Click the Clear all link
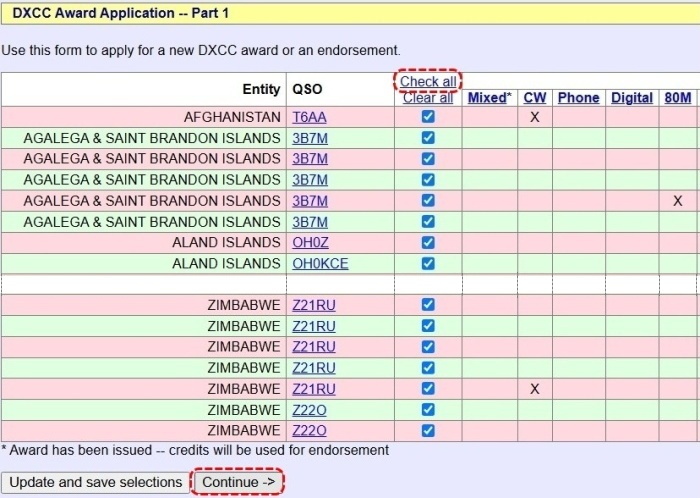700x498 pixels. (428, 98)
